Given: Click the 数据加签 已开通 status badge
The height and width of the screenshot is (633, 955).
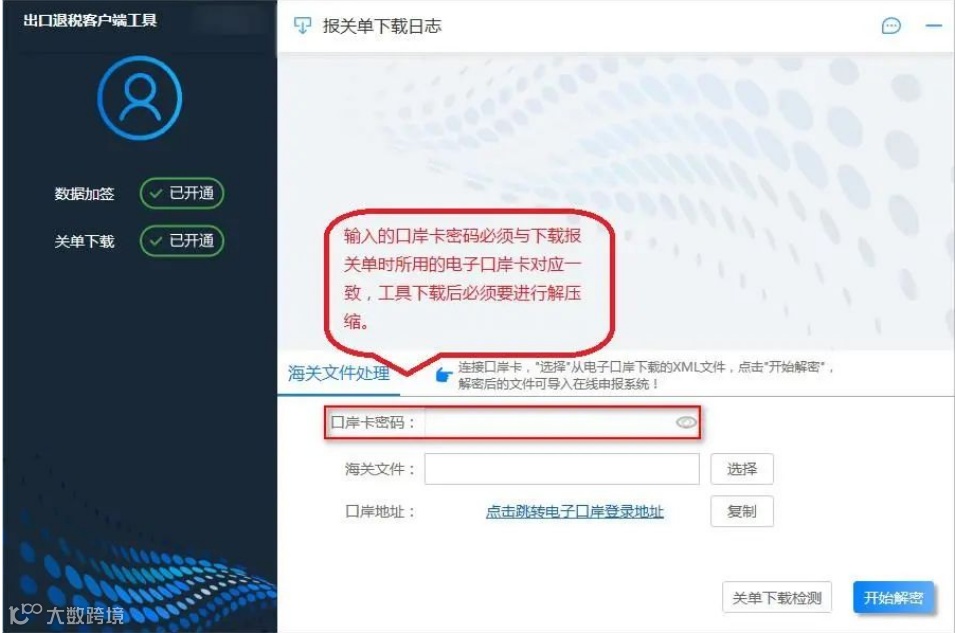Looking at the screenshot, I should click(182, 193).
